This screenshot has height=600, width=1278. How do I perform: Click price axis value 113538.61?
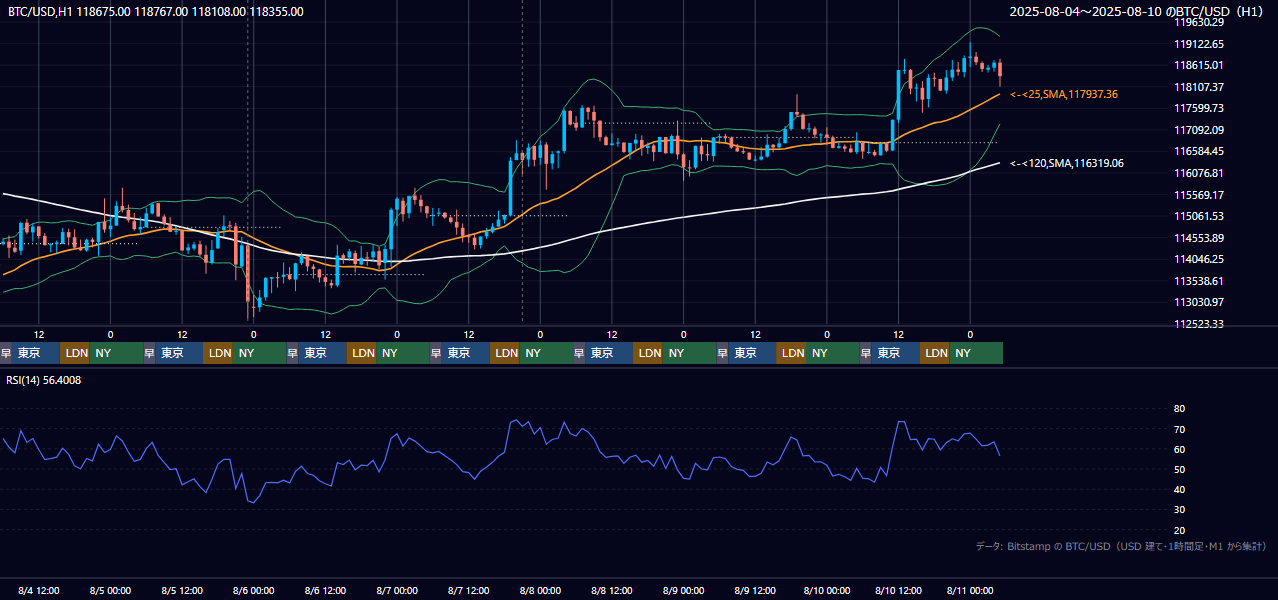pos(1199,281)
